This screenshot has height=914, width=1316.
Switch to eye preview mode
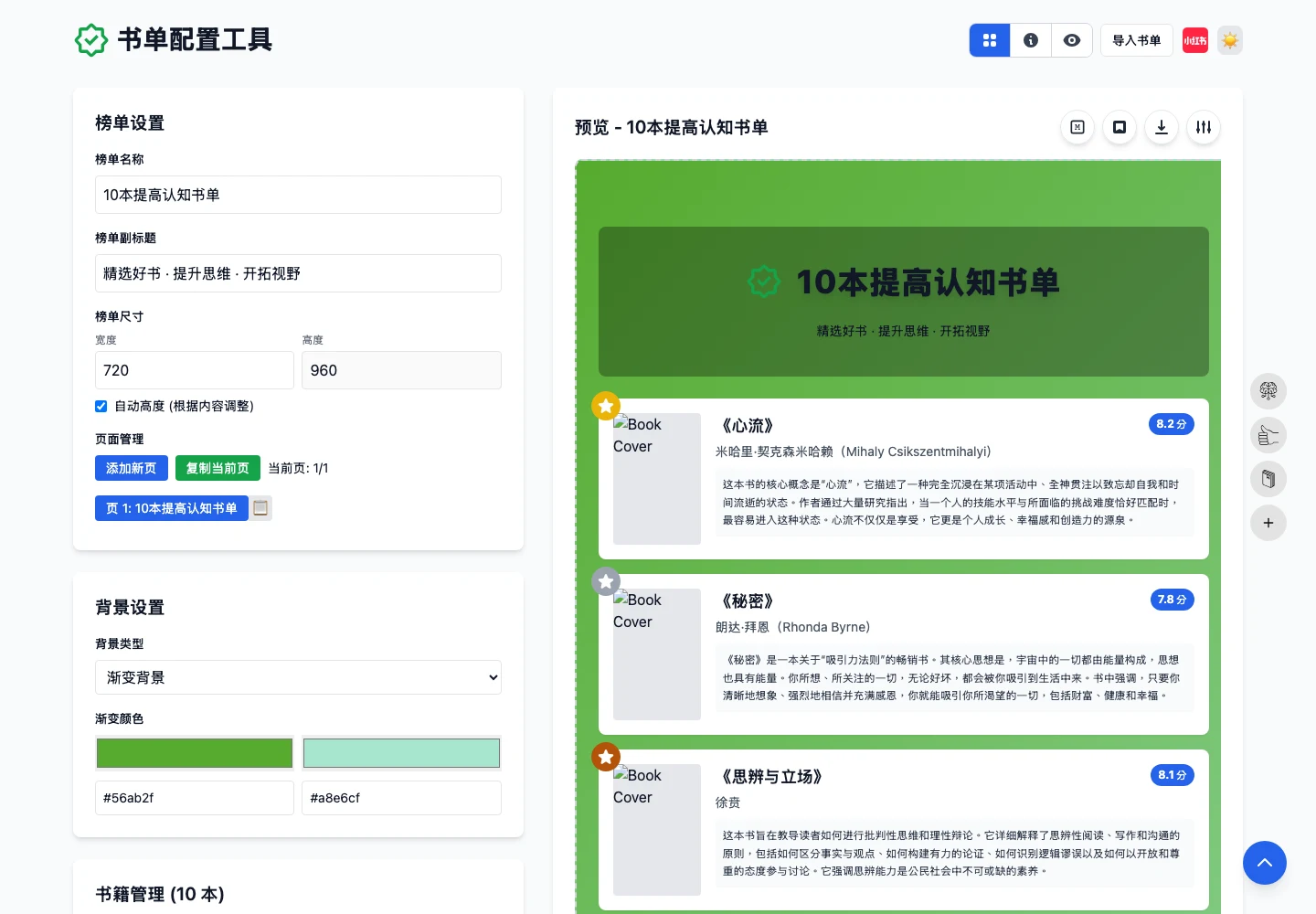[1072, 40]
